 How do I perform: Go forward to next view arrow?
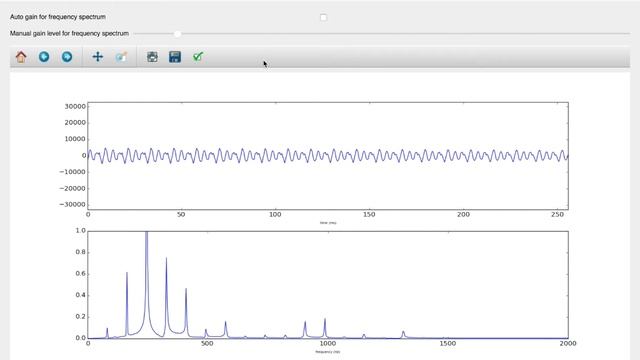click(x=67, y=57)
